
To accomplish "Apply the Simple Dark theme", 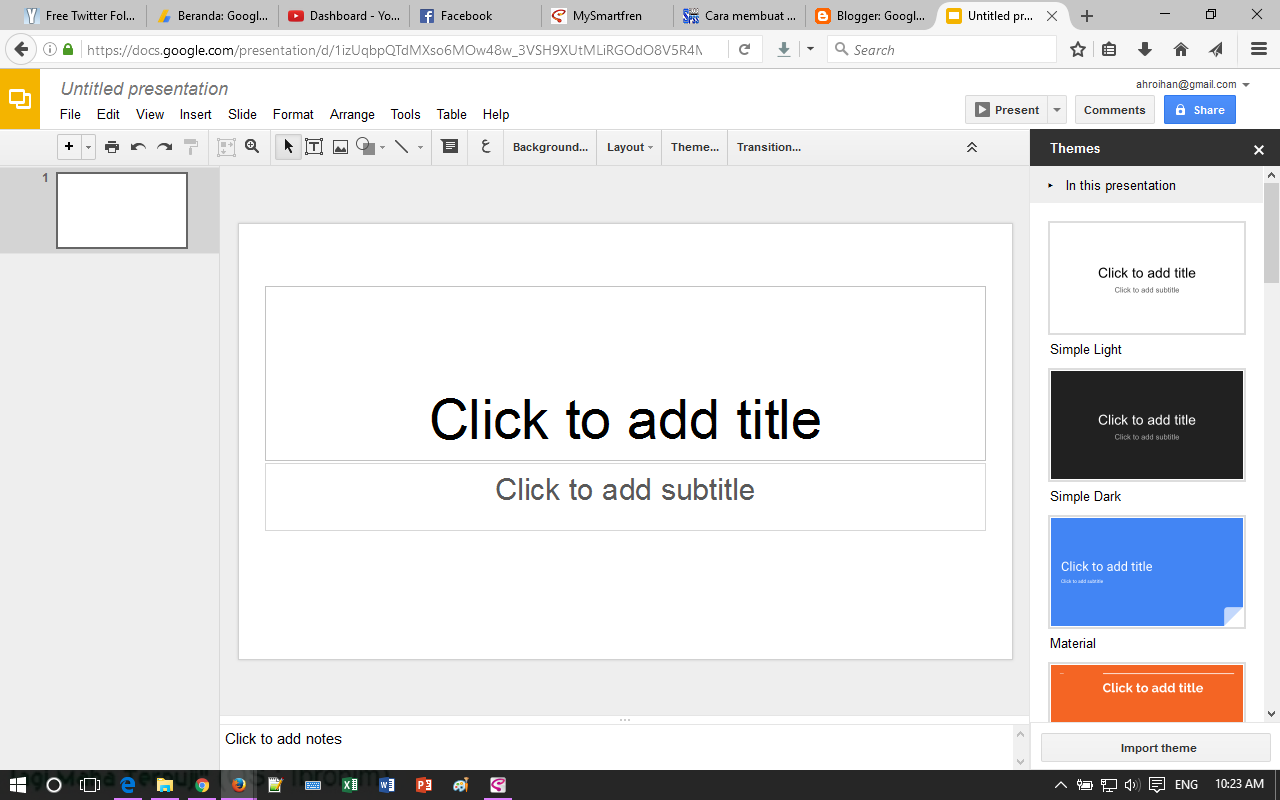I will coord(1146,424).
